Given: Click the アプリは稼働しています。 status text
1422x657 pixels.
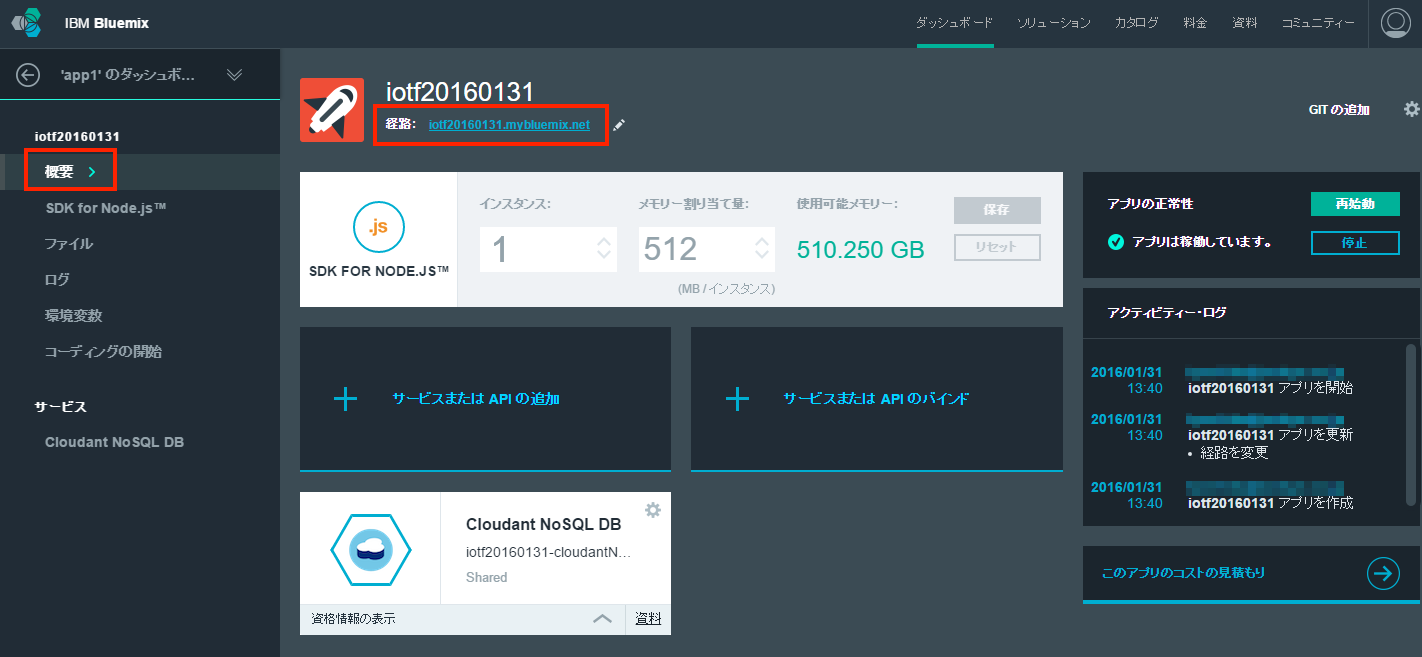Looking at the screenshot, I should pyautogui.click(x=1202, y=242).
